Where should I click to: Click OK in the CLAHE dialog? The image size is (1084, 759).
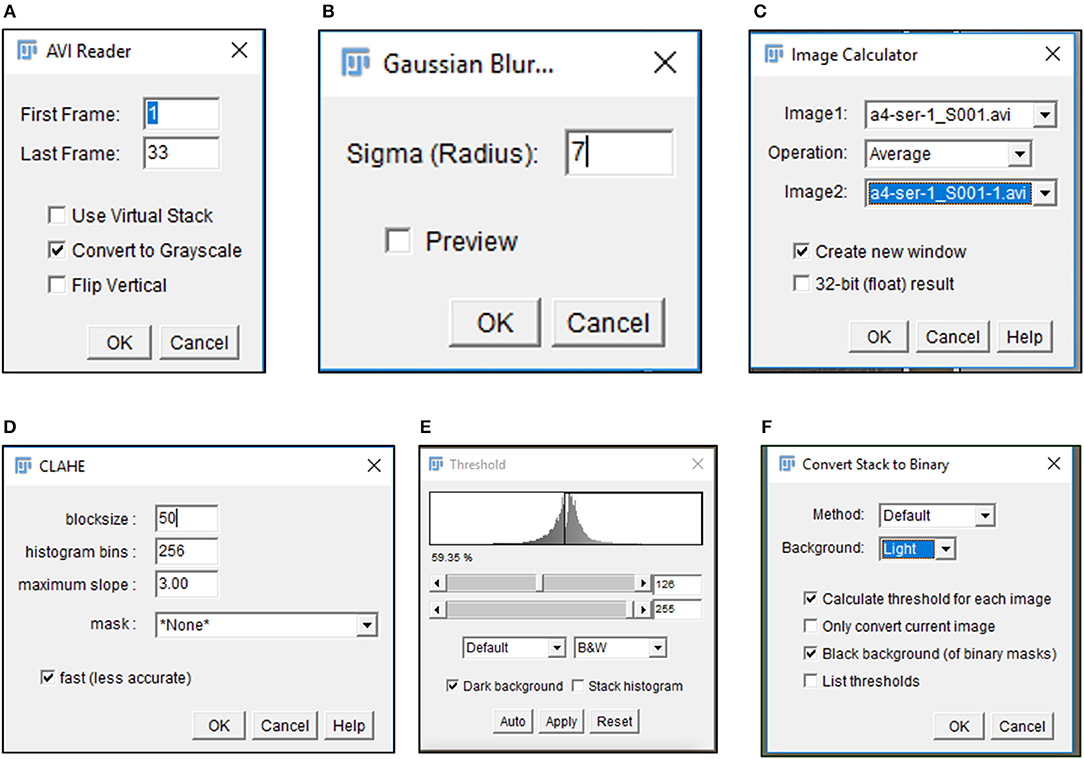click(219, 725)
